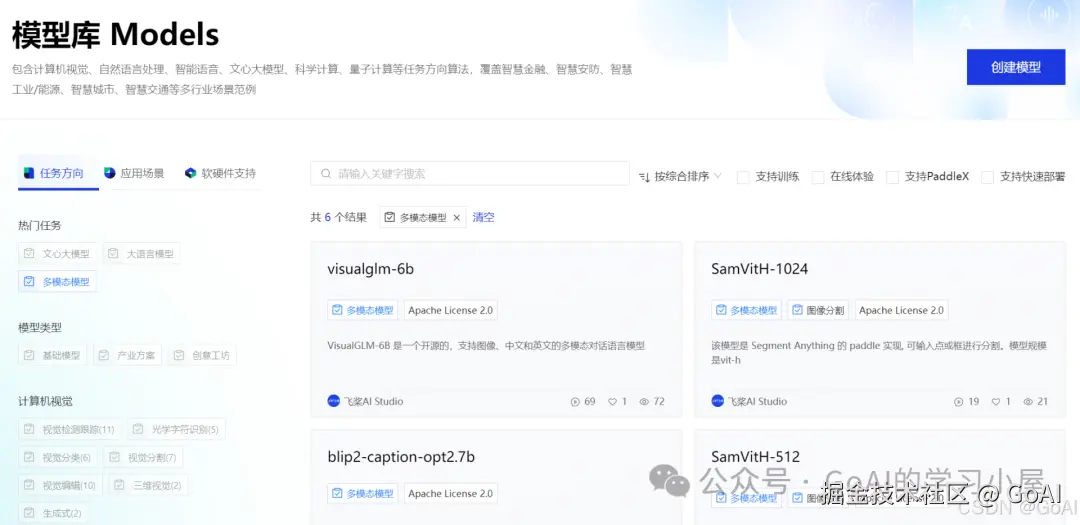1080x525 pixels.
Task: Focus the keyword search input field
Action: 470,174
